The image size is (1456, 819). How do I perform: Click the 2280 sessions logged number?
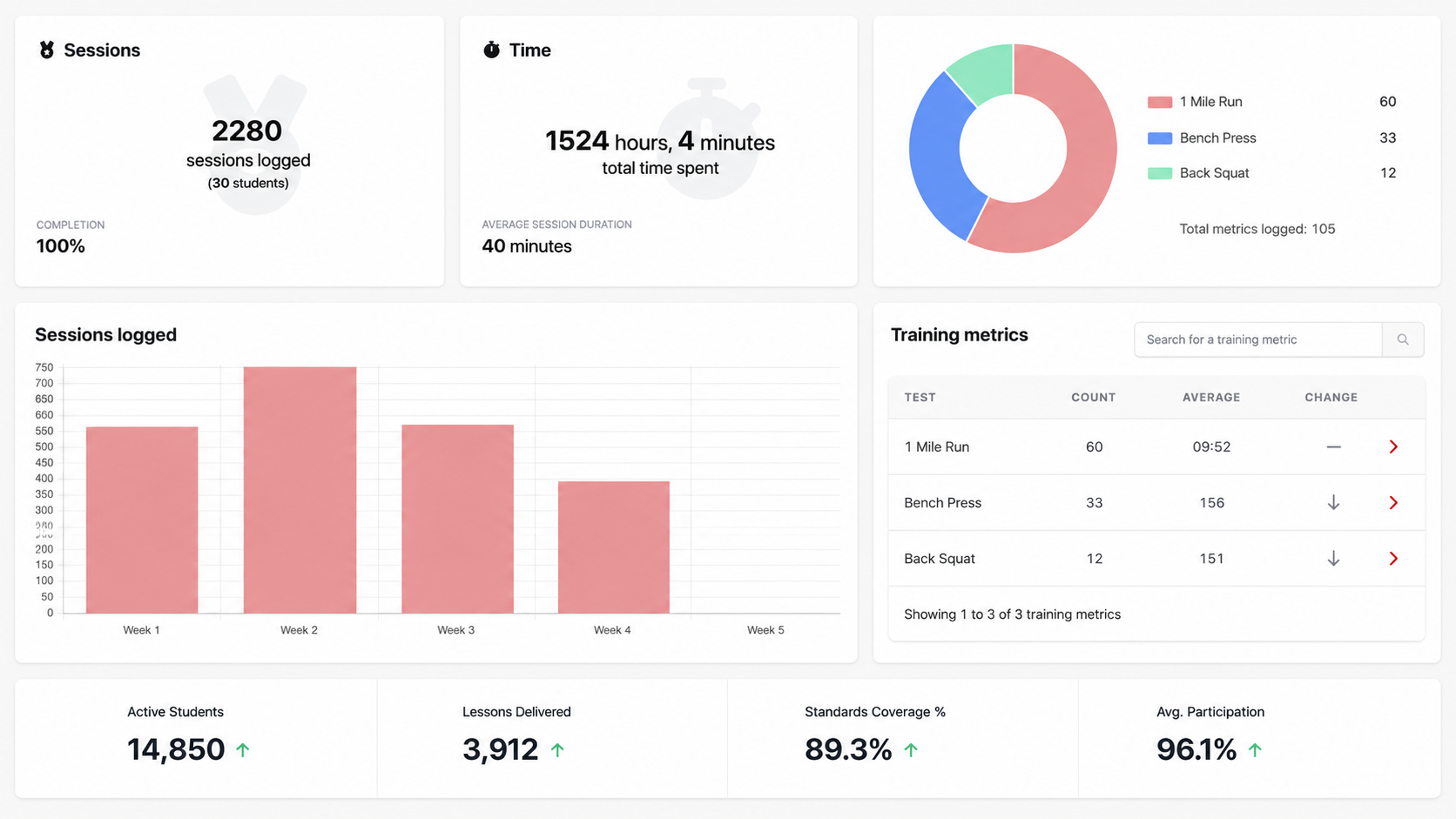247,131
